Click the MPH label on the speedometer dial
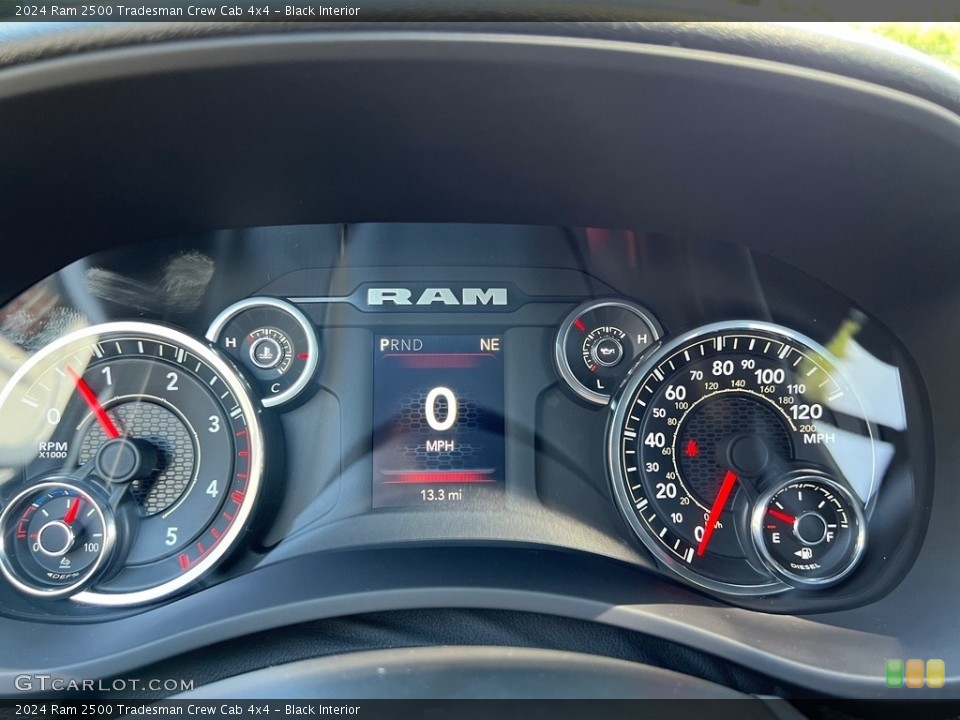The height and width of the screenshot is (720, 960). (x=819, y=438)
